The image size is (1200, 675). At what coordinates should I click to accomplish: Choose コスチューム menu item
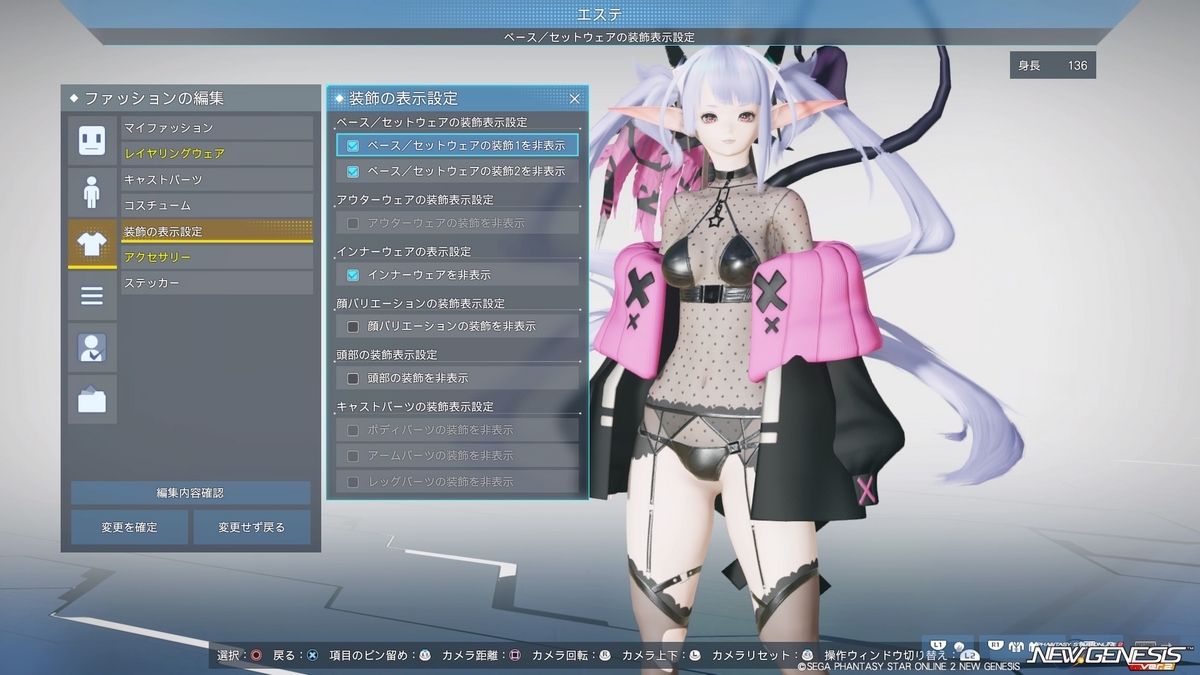217,206
